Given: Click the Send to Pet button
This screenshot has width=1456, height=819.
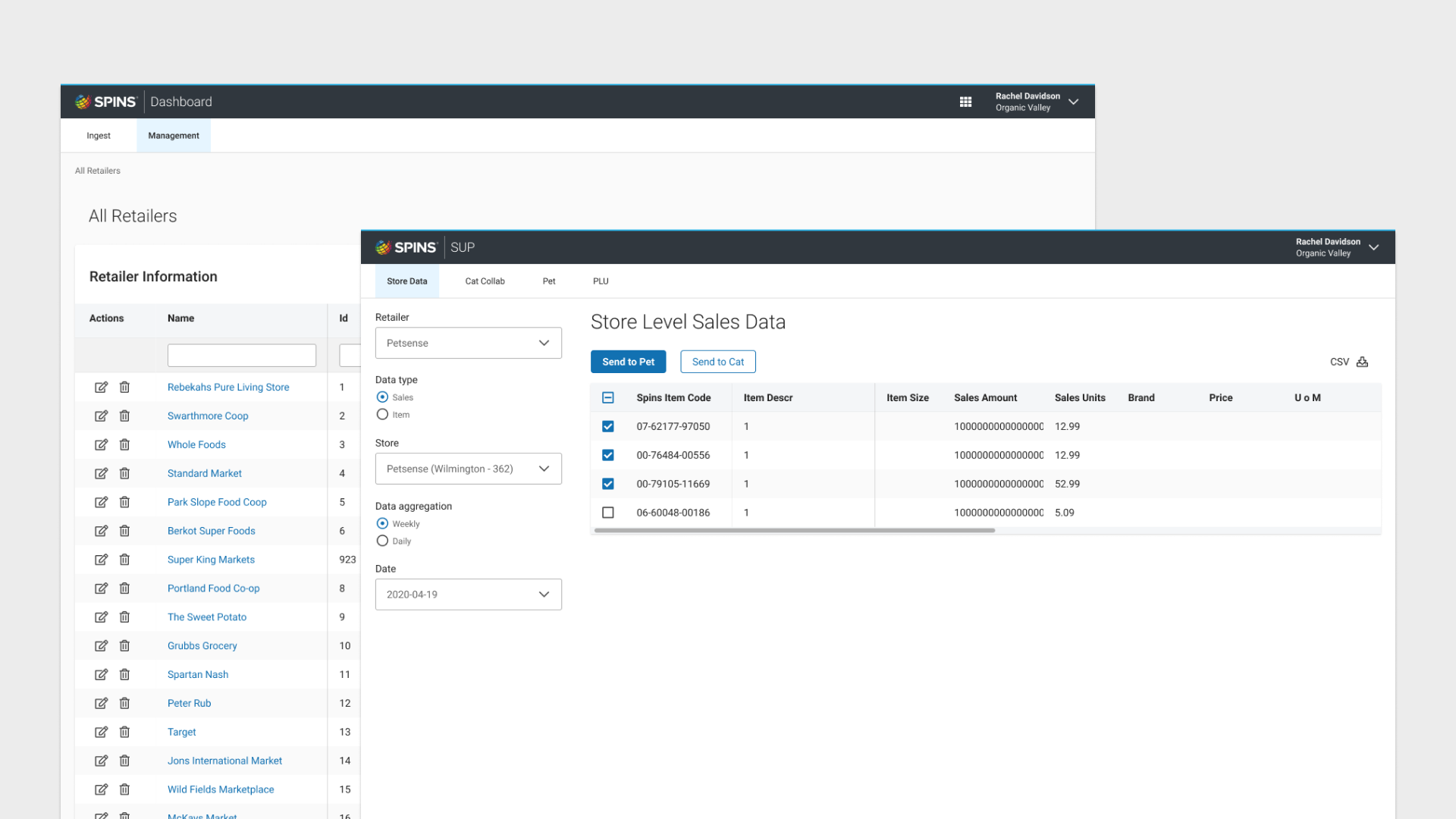Looking at the screenshot, I should pyautogui.click(x=629, y=362).
